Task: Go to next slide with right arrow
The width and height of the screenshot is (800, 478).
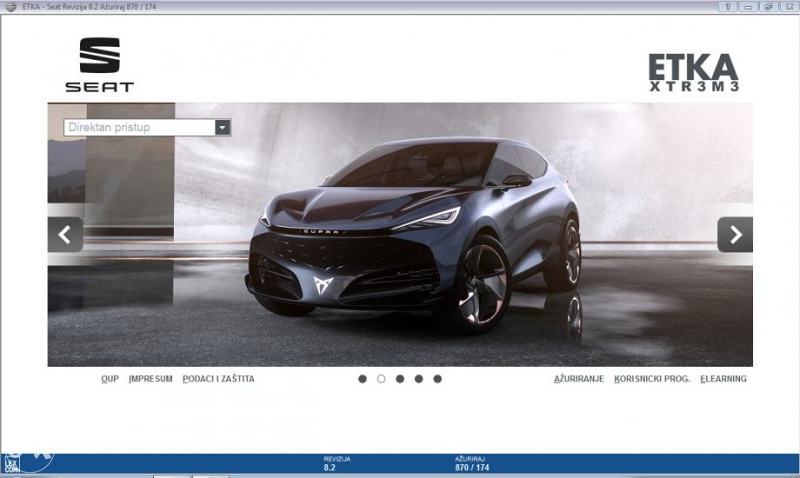Action: pos(735,235)
